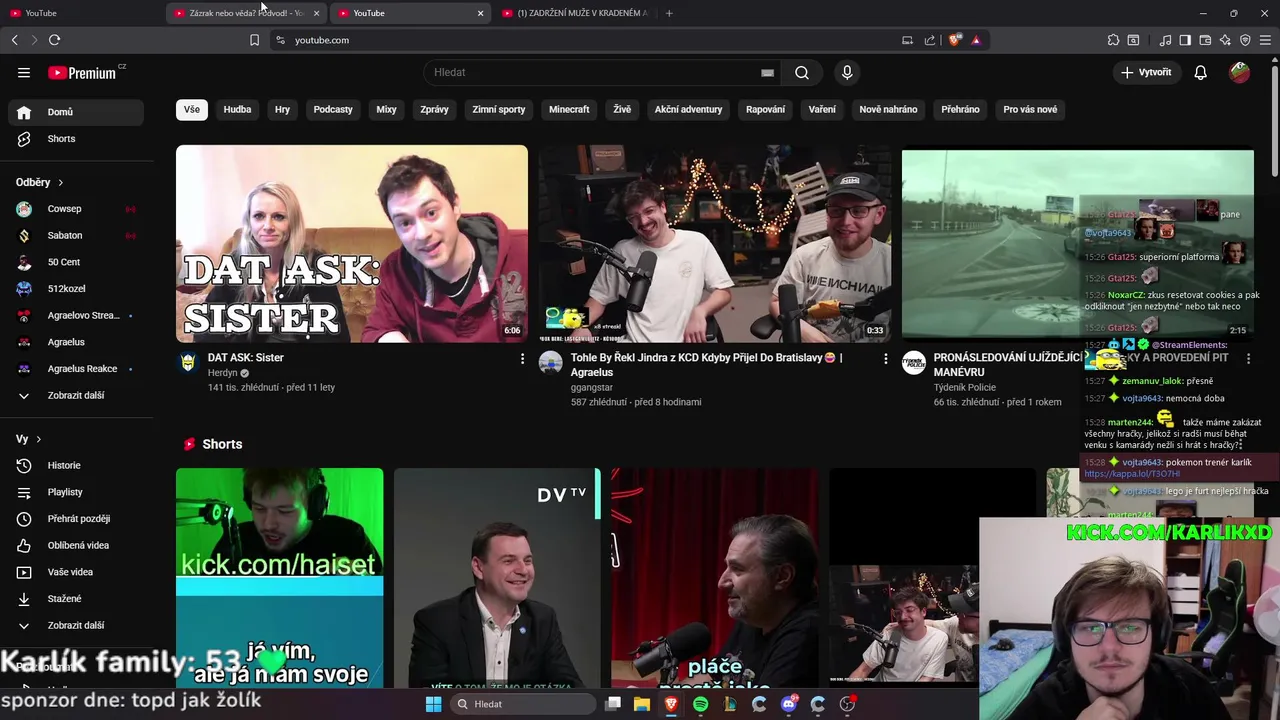This screenshot has width=1280, height=720.
Task: Open Herdyn channel avatar
Action: tap(188, 362)
